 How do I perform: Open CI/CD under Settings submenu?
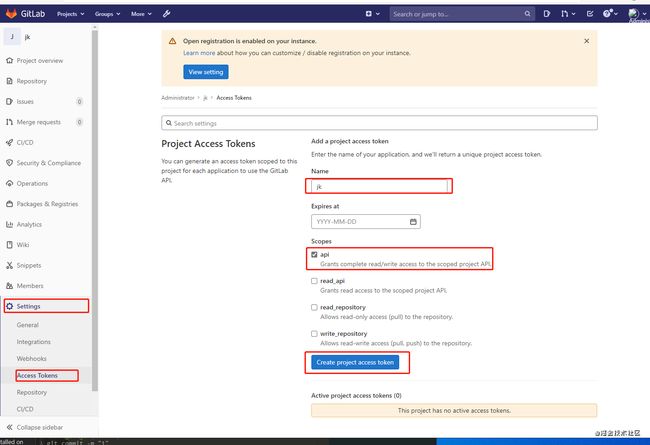[x=25, y=409]
